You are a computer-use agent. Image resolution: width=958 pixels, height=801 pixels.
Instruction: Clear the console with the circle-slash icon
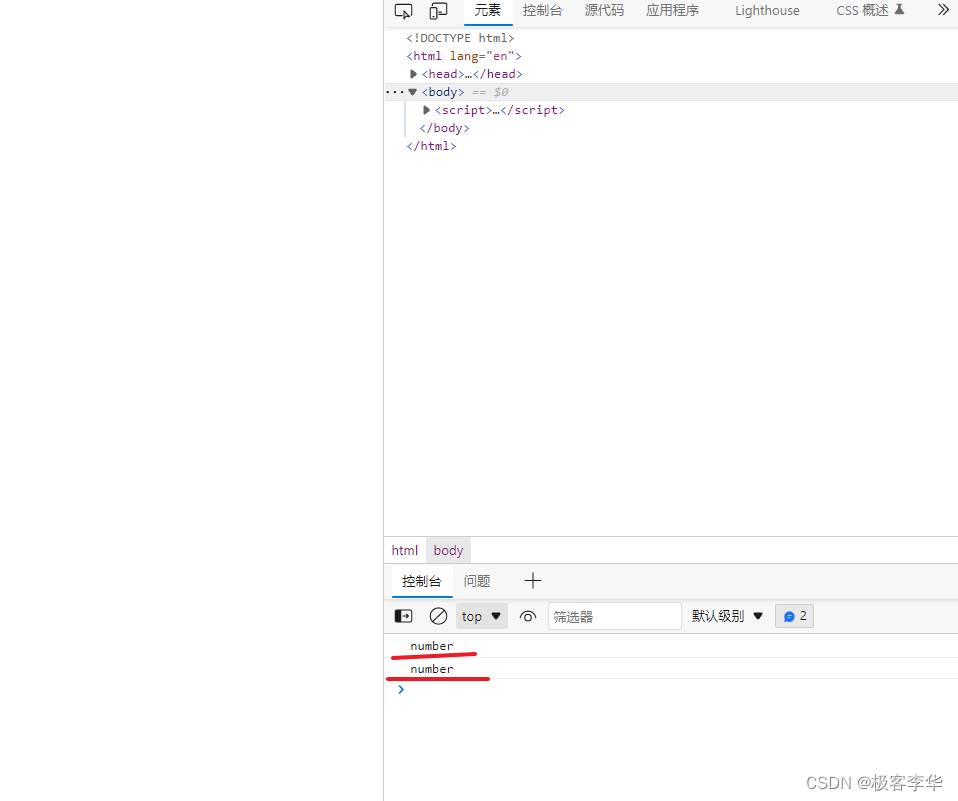[438, 616]
